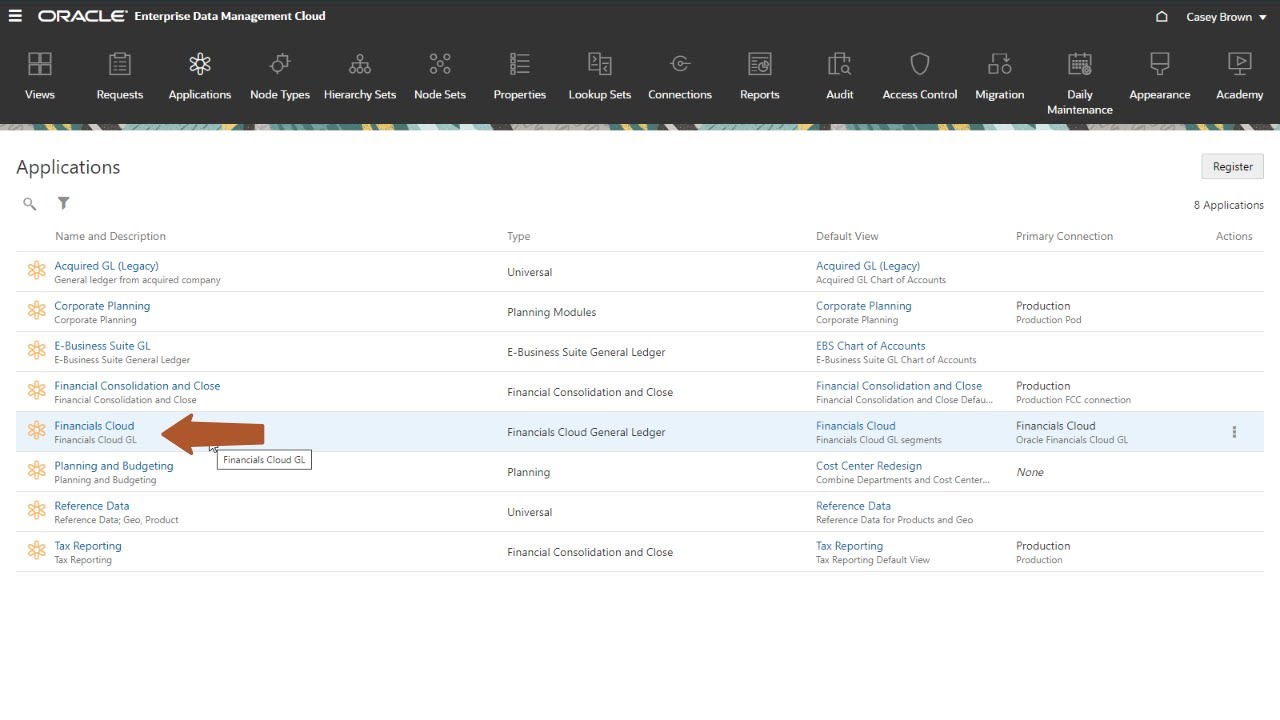The height and width of the screenshot is (720, 1280).
Task: Open Financials Cloud application link
Action: click(x=94, y=426)
